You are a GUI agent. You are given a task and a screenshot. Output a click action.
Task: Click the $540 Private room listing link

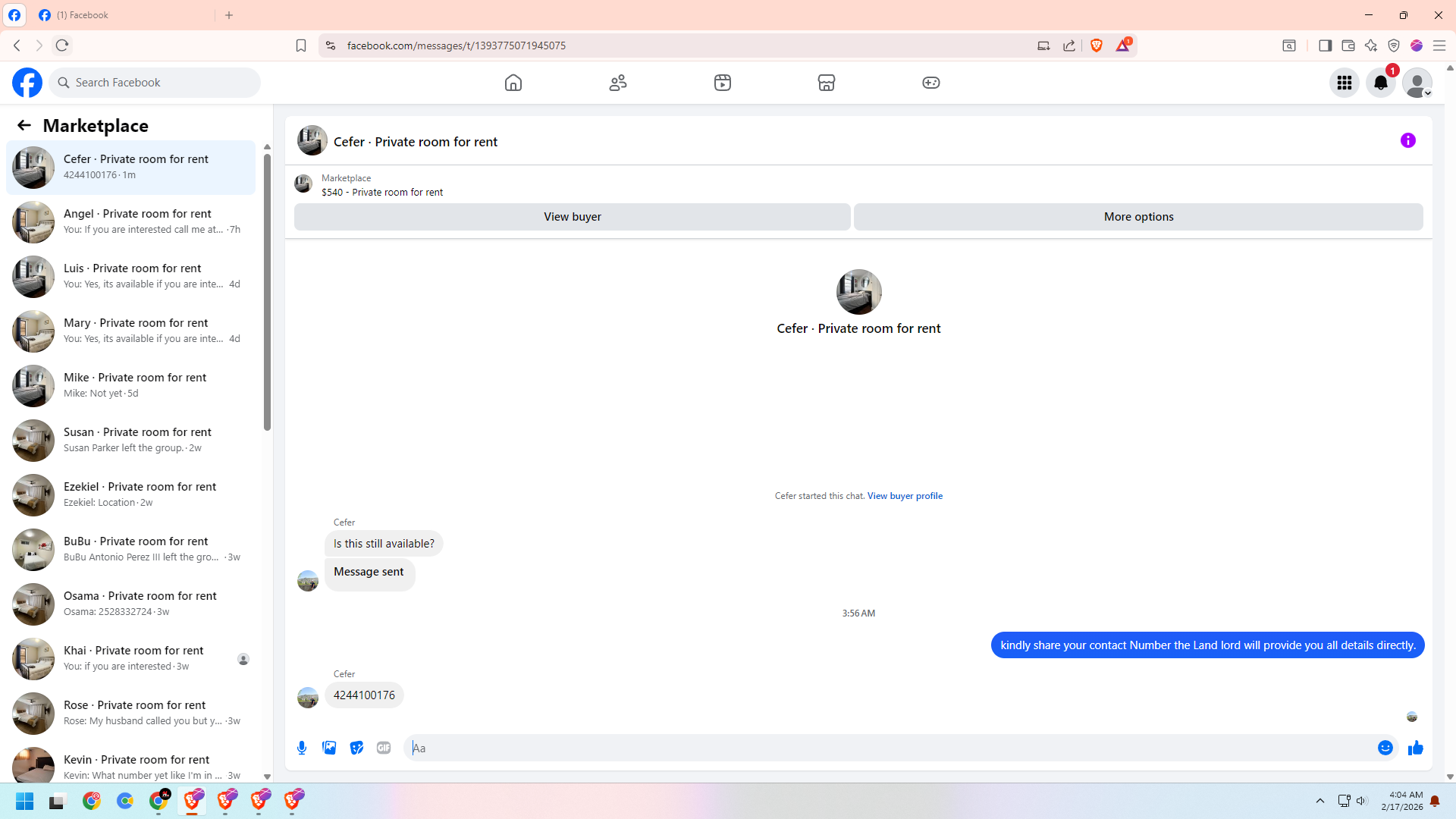[382, 193]
